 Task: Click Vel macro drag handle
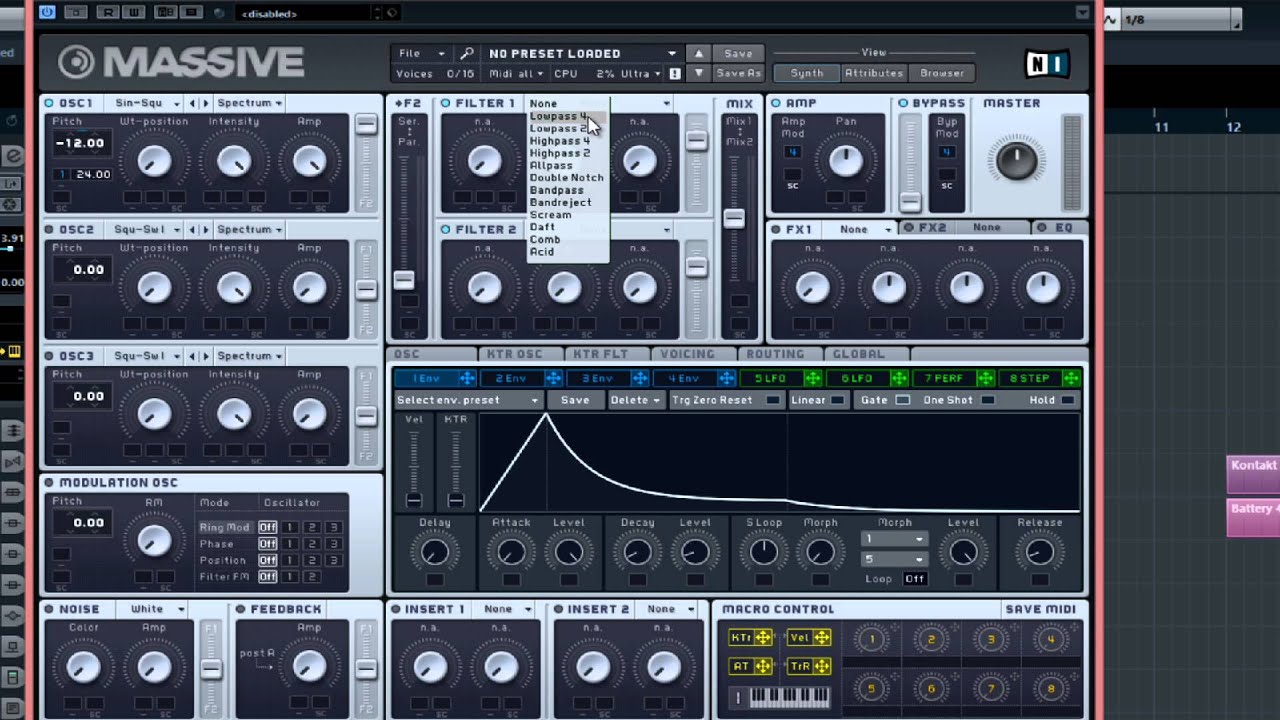click(822, 638)
